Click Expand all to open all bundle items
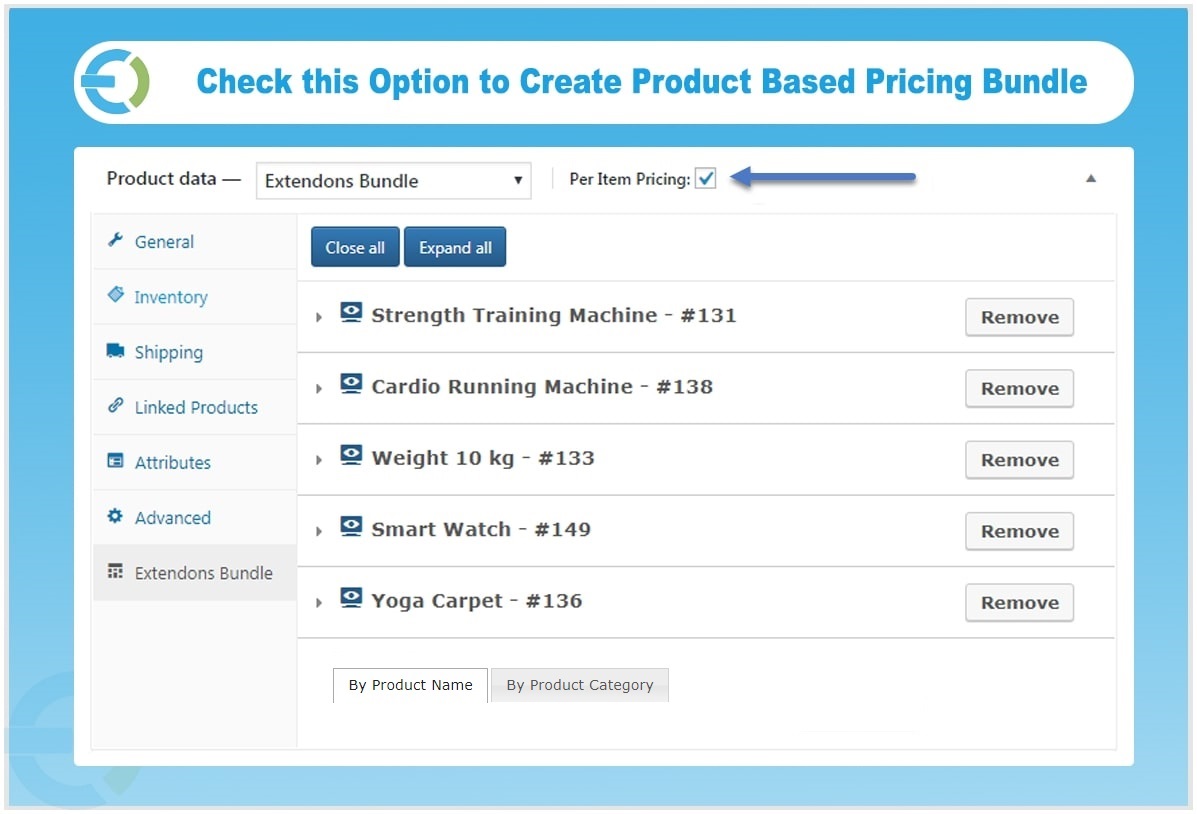 (x=455, y=247)
